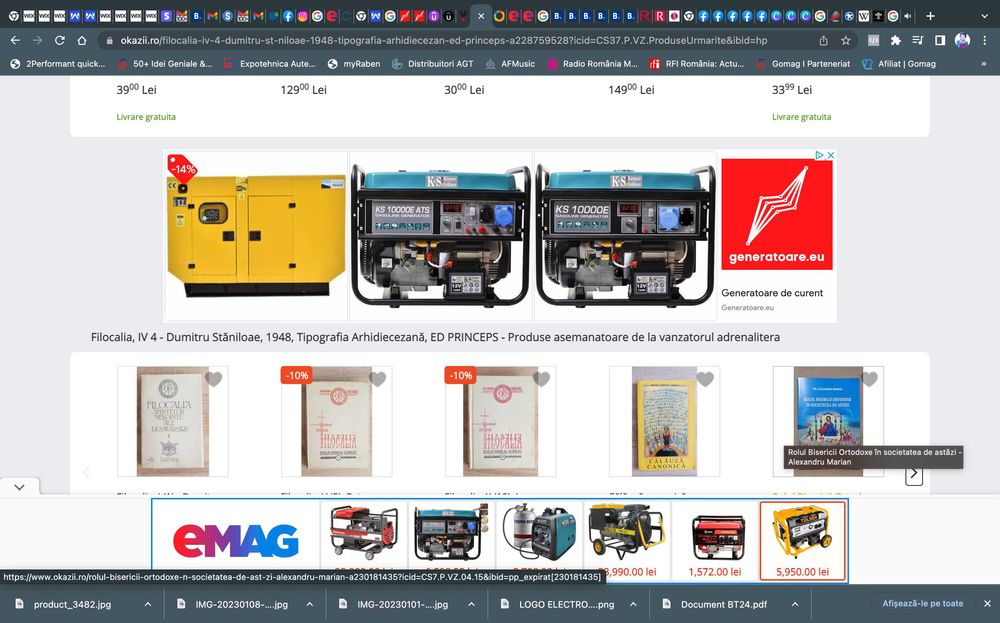Screen dimensions: 1000x623
Task: Open the 50+ Idei Geniale bookmark
Action: coord(165,64)
